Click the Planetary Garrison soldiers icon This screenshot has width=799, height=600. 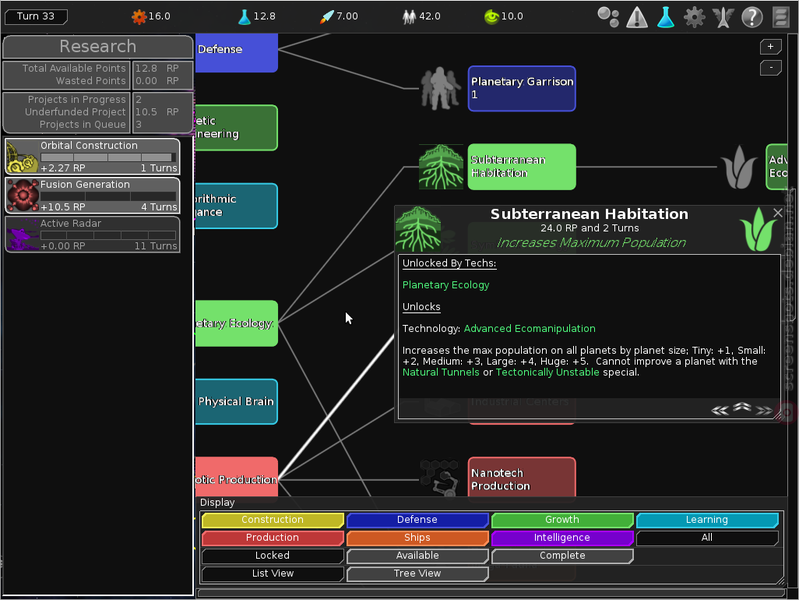pyautogui.click(x=441, y=89)
